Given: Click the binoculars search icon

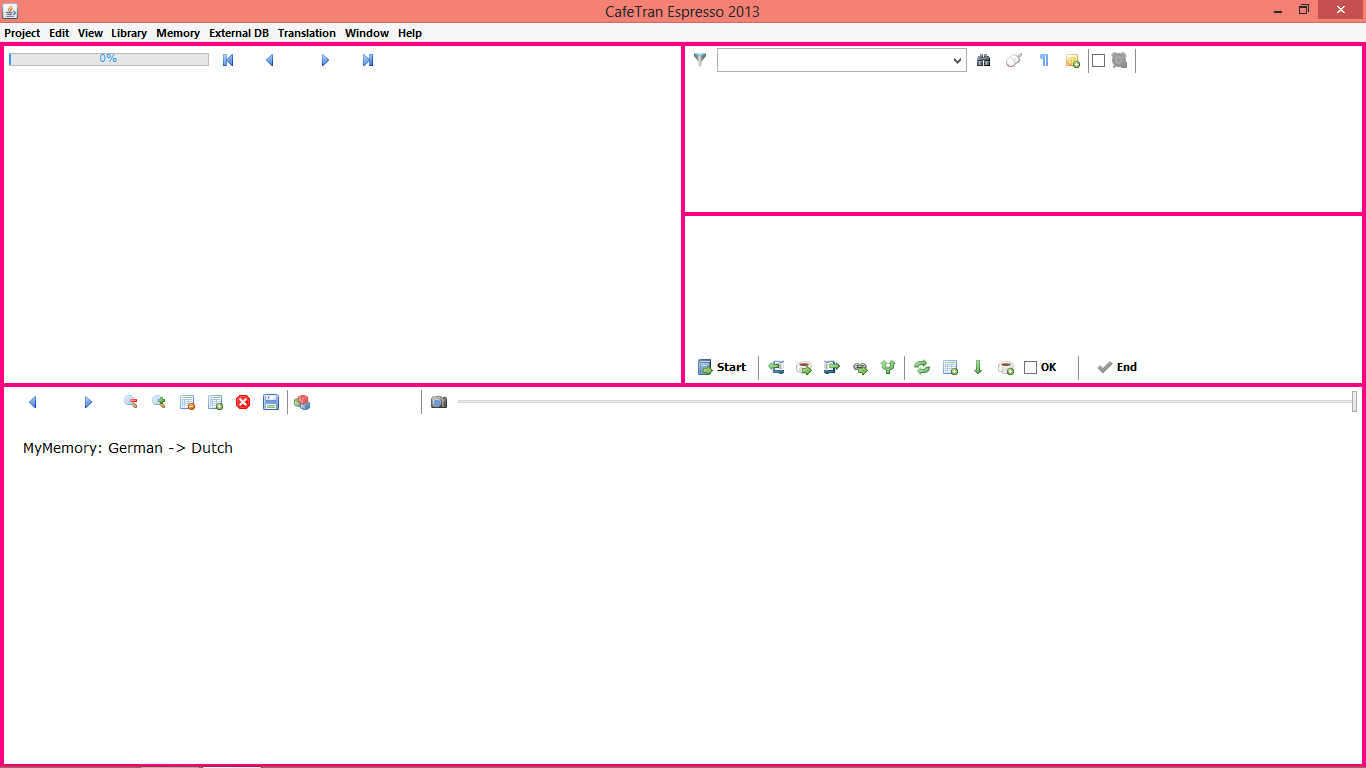Looking at the screenshot, I should (x=984, y=60).
